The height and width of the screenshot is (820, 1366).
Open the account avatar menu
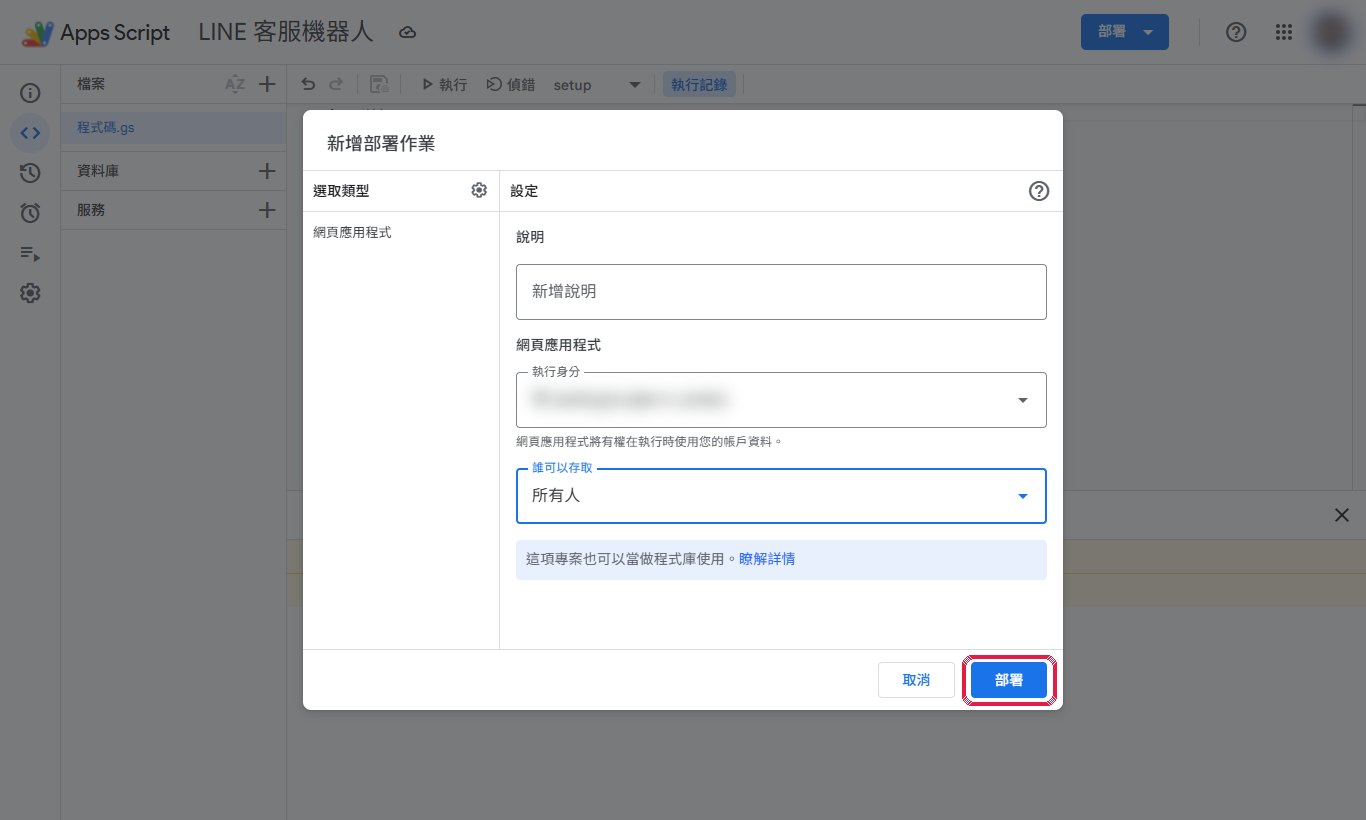(x=1331, y=32)
